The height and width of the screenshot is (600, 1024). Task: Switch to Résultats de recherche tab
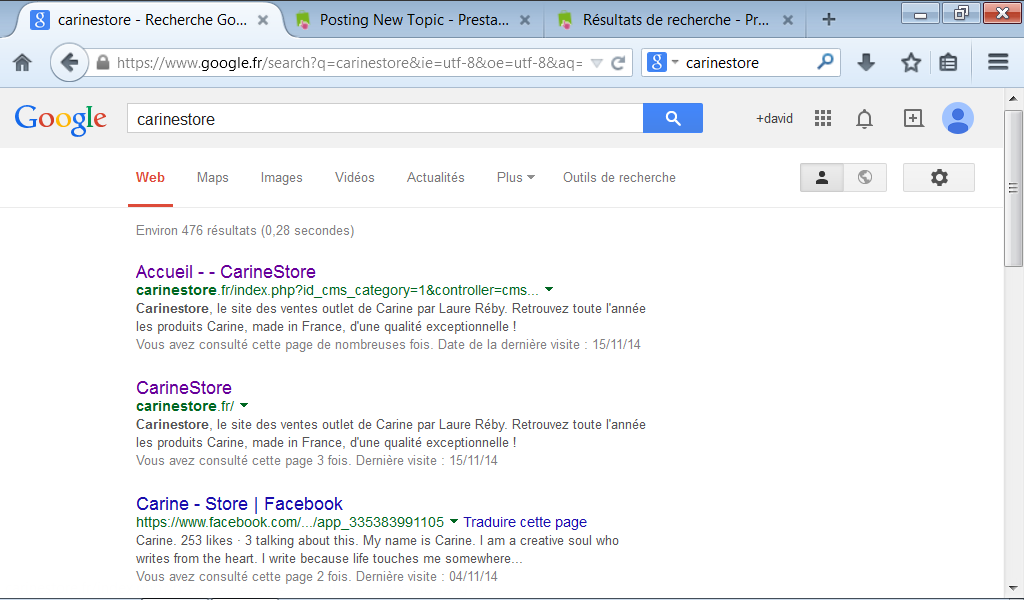(676, 20)
